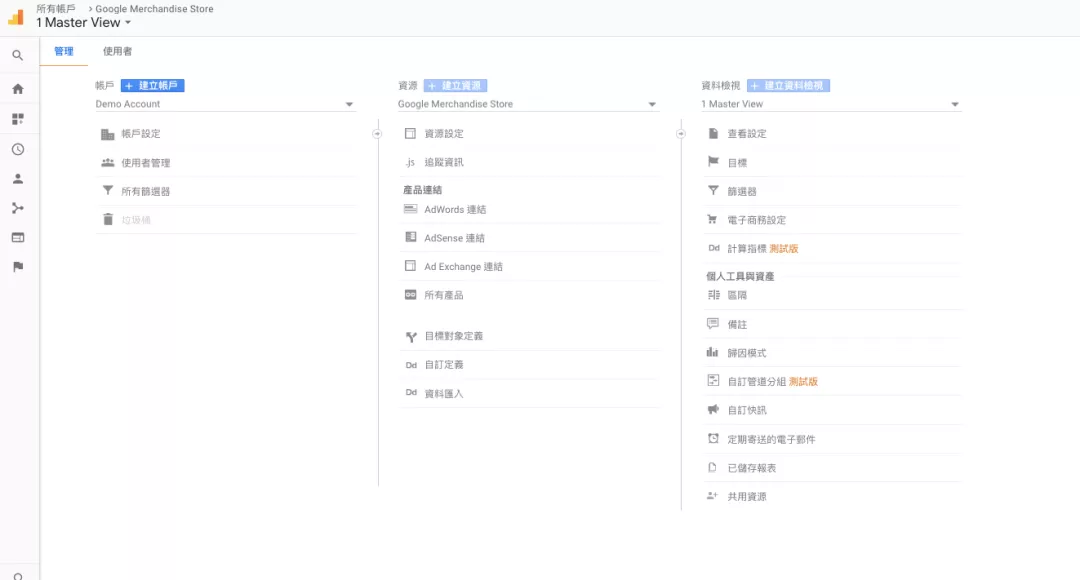Click Google Merchandise Store in the breadcrumb

pos(154,9)
